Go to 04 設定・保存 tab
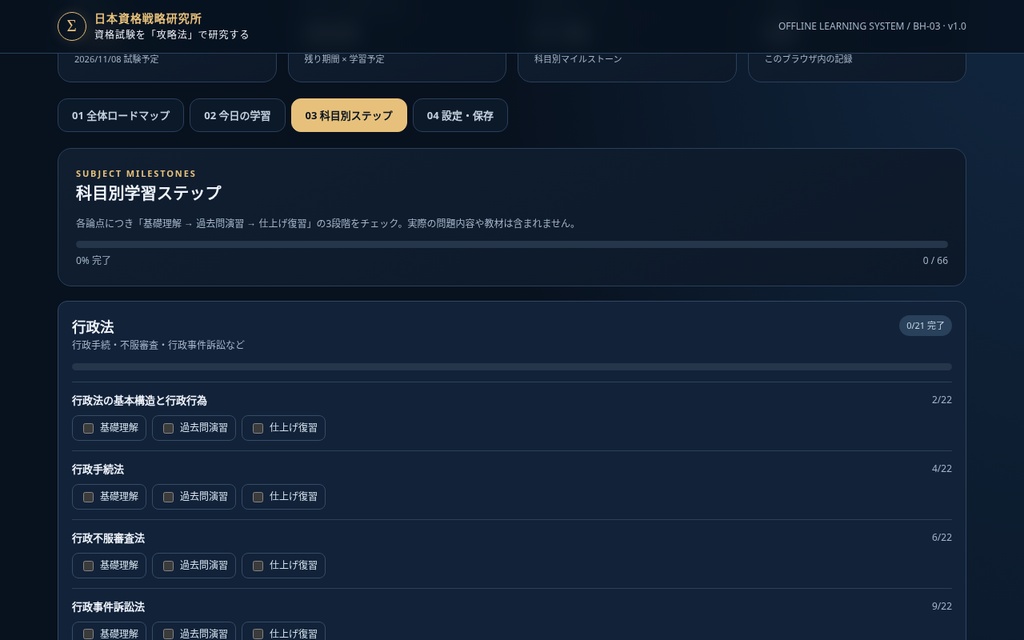Screen dimensions: 1024x640 pyautogui.click(x=460, y=116)
